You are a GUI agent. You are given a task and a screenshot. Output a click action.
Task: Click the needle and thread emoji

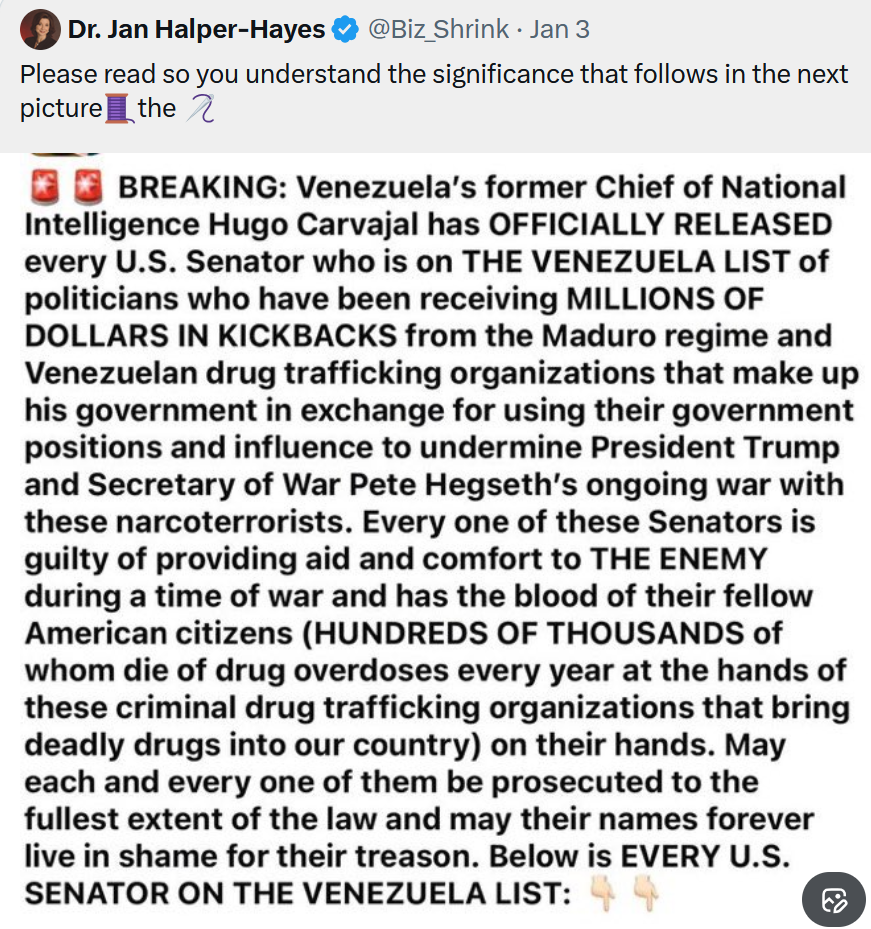pos(200,108)
